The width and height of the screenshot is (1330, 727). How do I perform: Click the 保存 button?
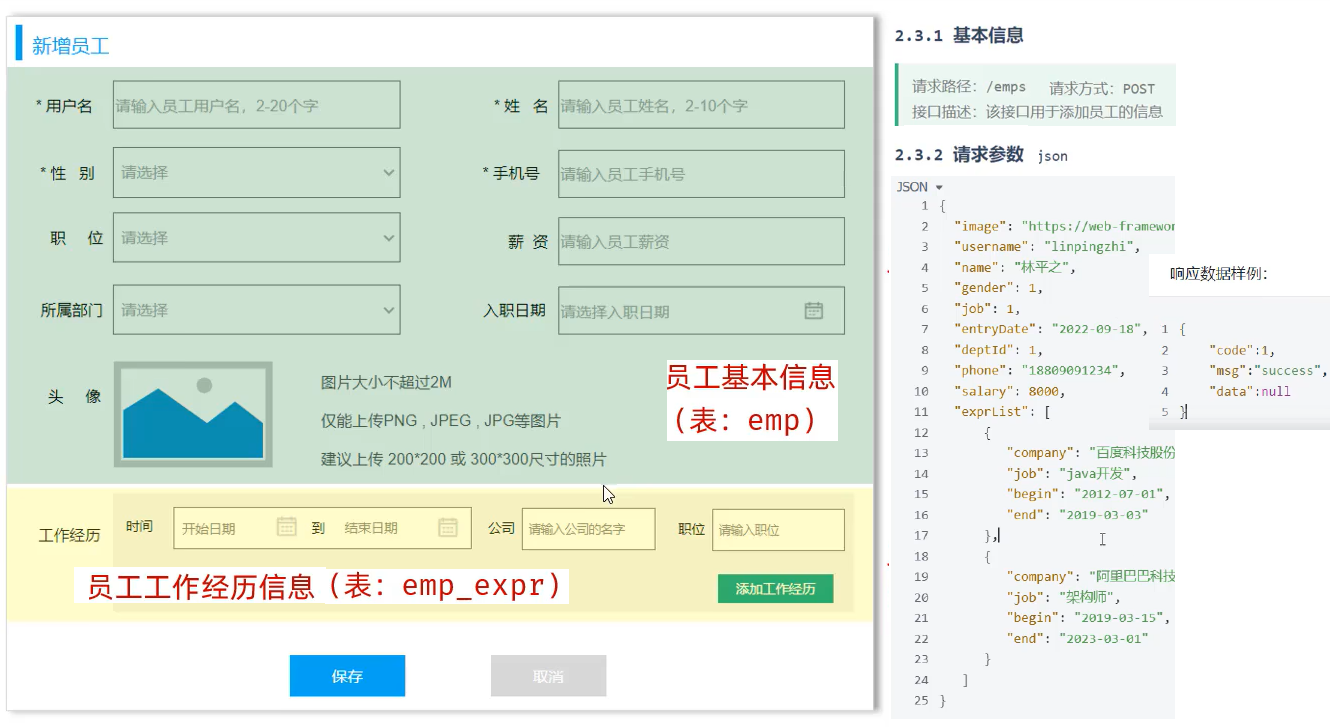(347, 676)
